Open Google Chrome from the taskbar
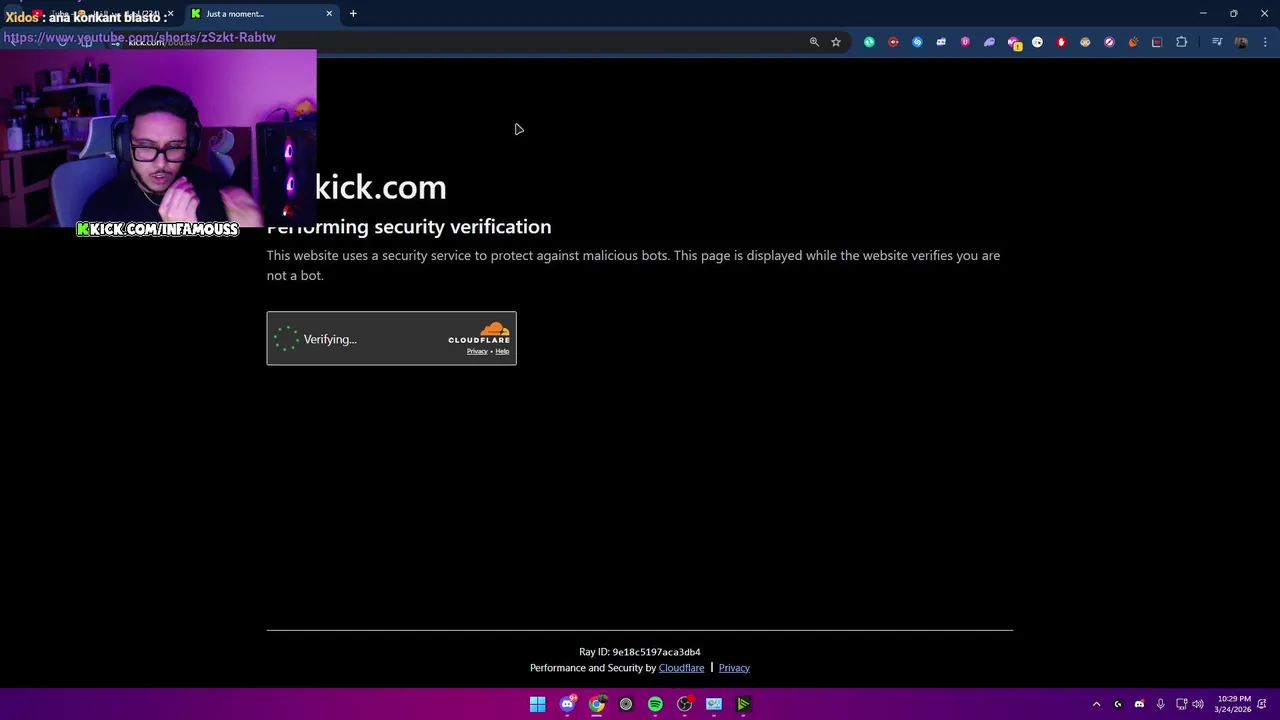The height and width of the screenshot is (720, 1280). (597, 704)
